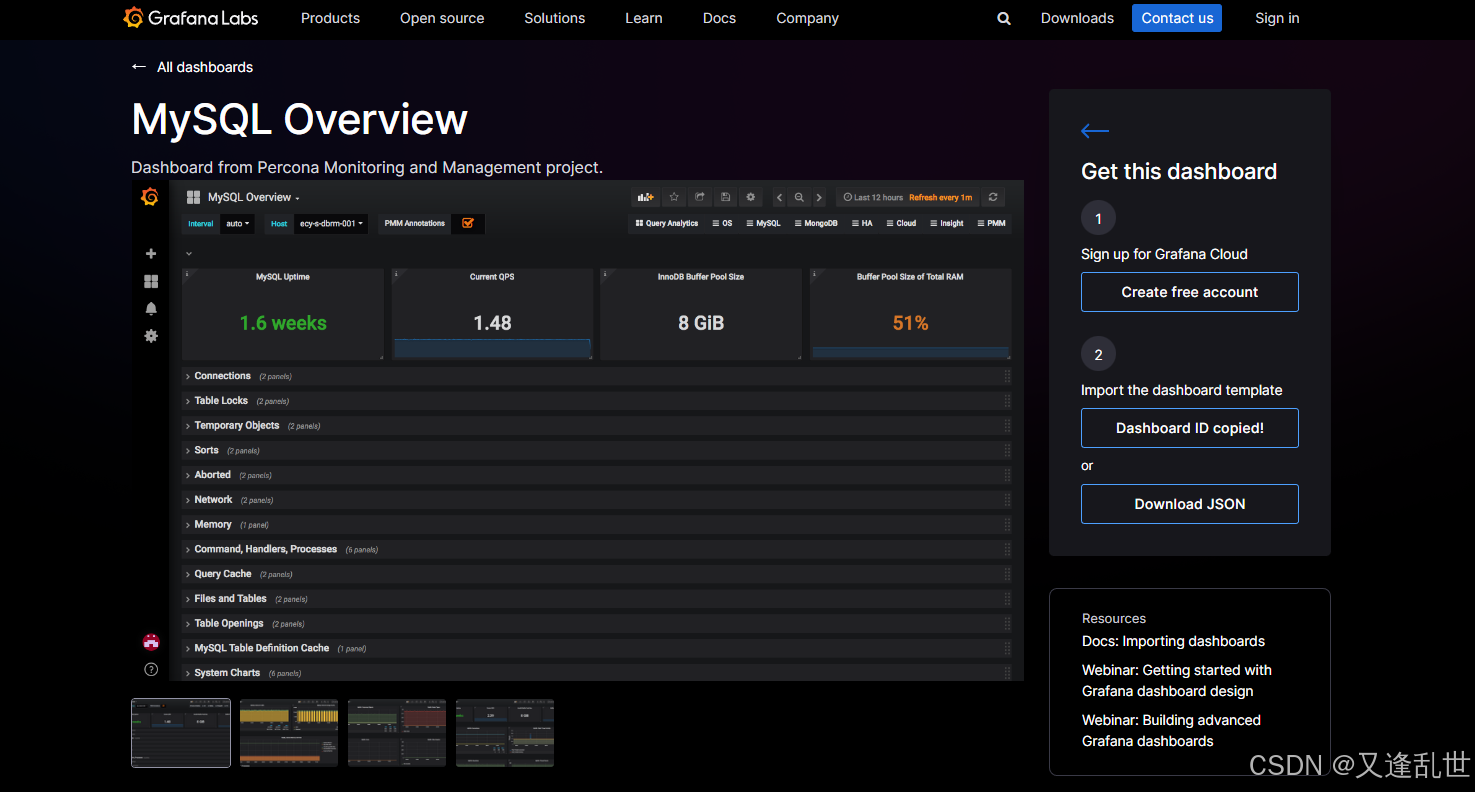Click the plus Create icon in sidebar
The height and width of the screenshot is (792, 1475).
151,254
